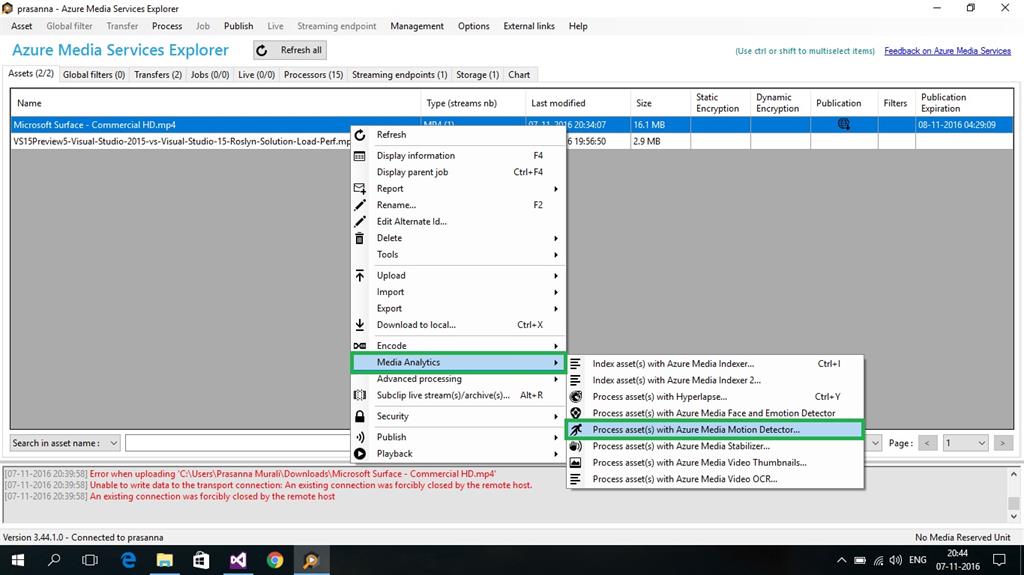Click the Delete trash can icon
Image resolution: width=1024 pixels, height=575 pixels.
pos(360,238)
